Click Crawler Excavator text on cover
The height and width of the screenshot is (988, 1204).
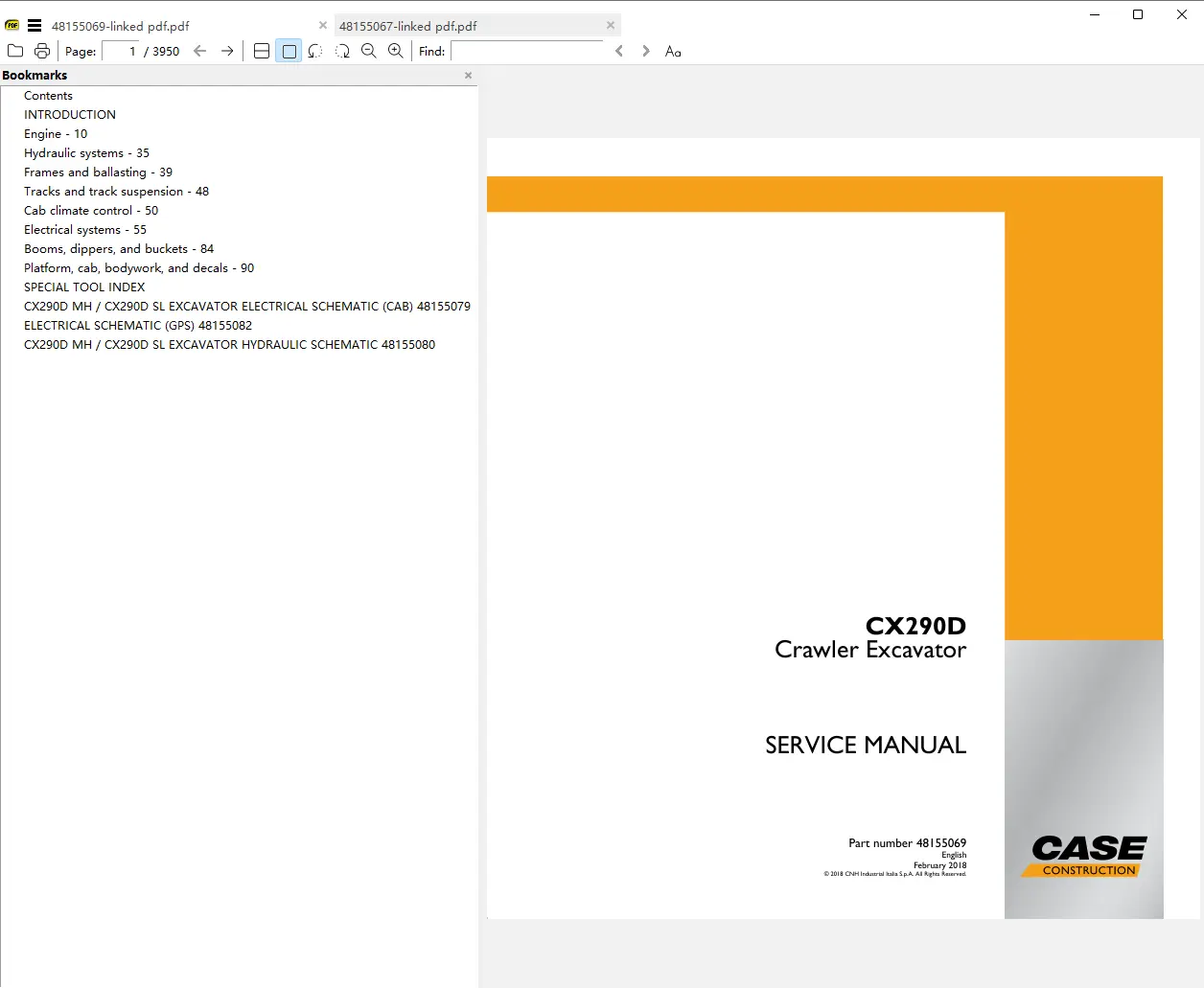[x=870, y=650]
